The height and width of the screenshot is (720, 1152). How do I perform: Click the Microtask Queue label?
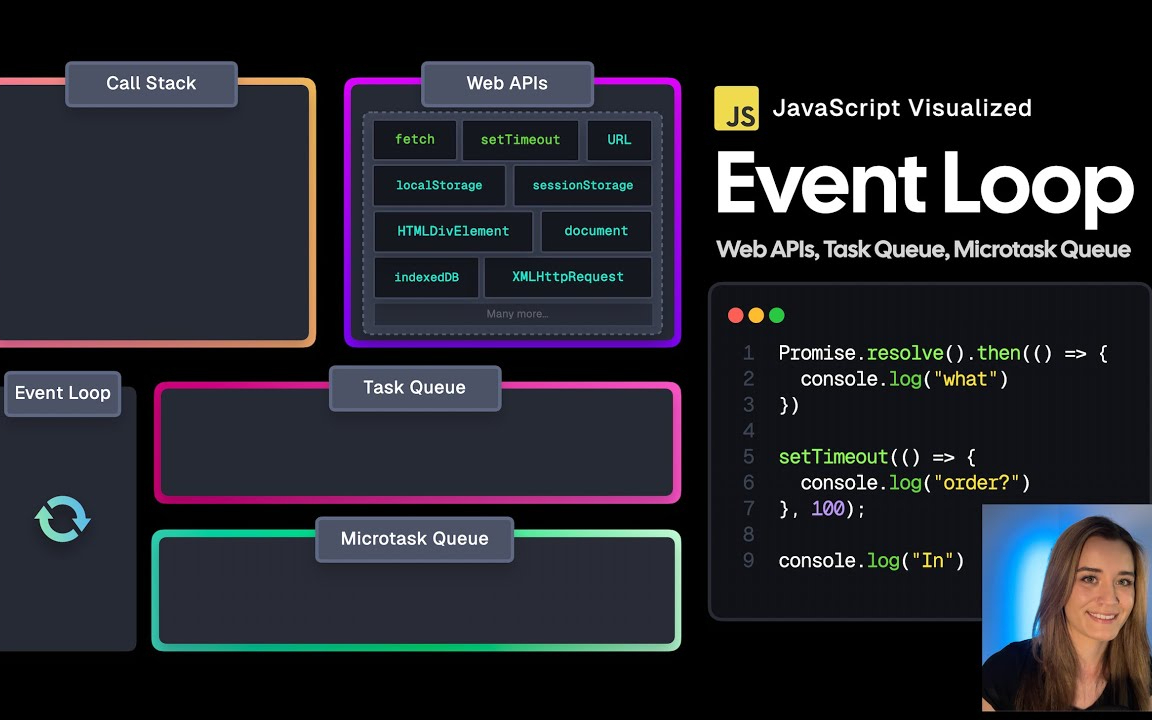click(x=414, y=539)
